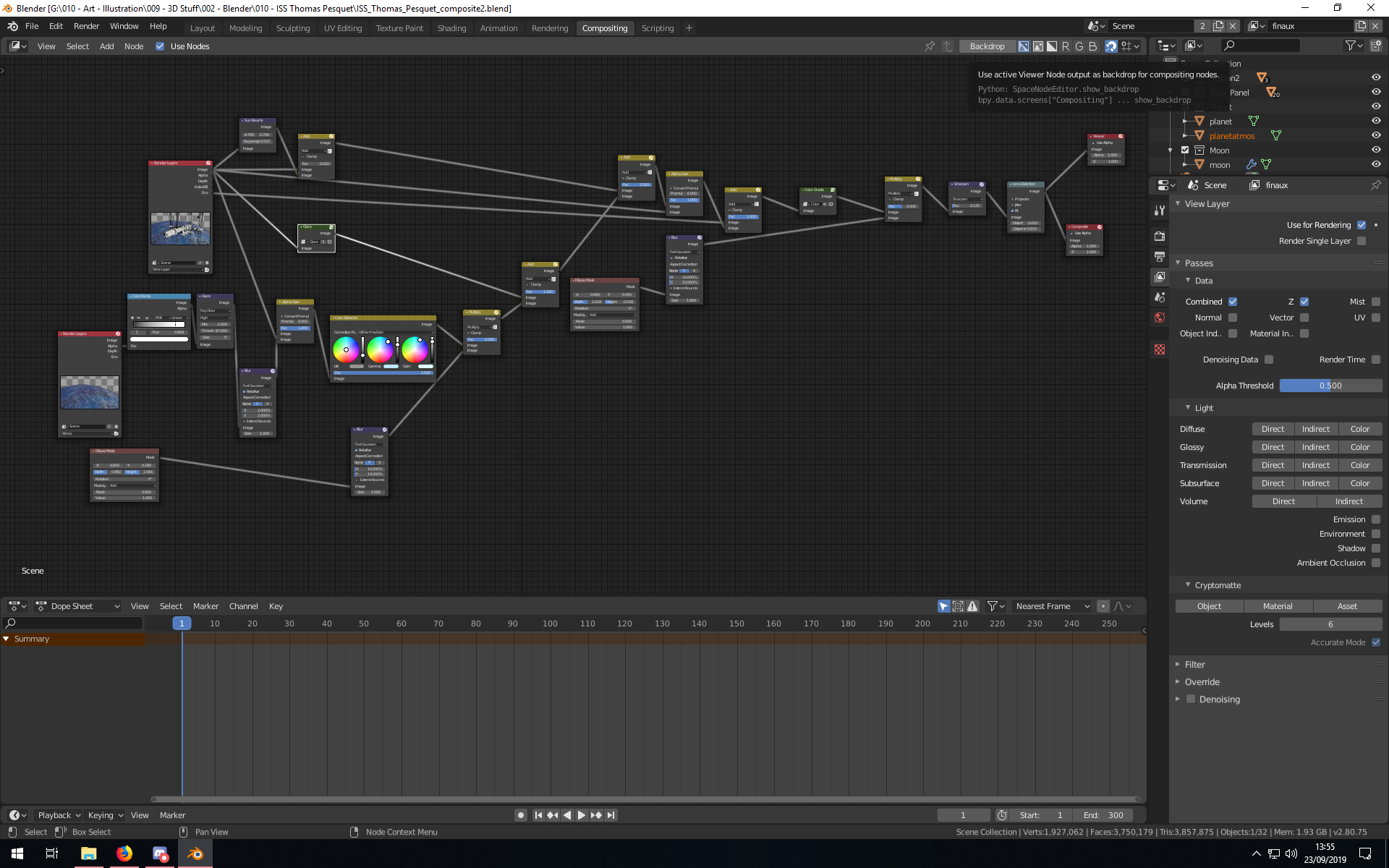Toggle the Backdrop button

987,46
